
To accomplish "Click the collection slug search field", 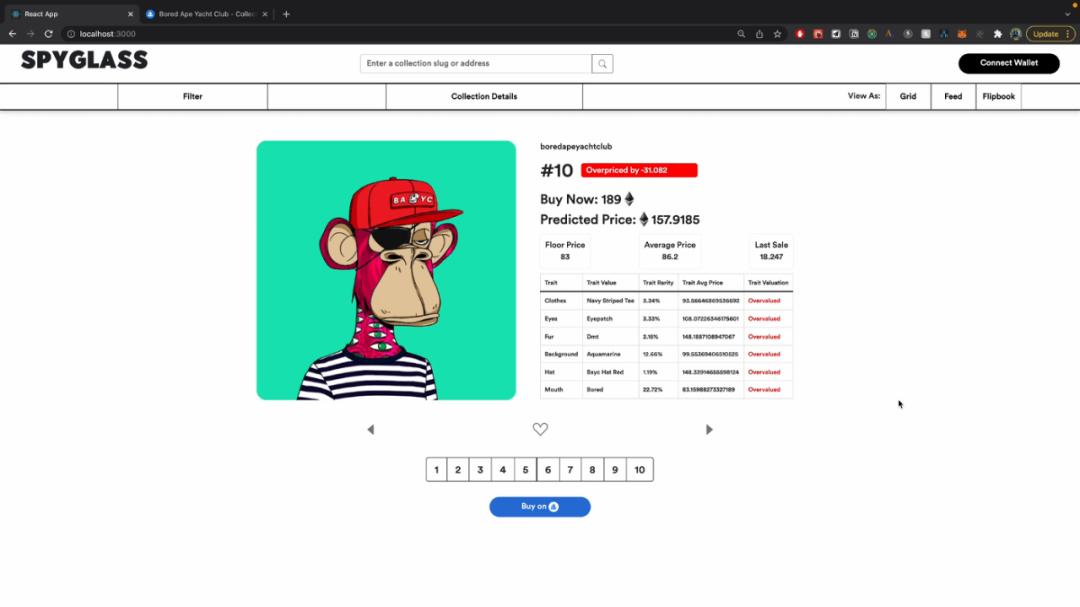I will tap(476, 64).
